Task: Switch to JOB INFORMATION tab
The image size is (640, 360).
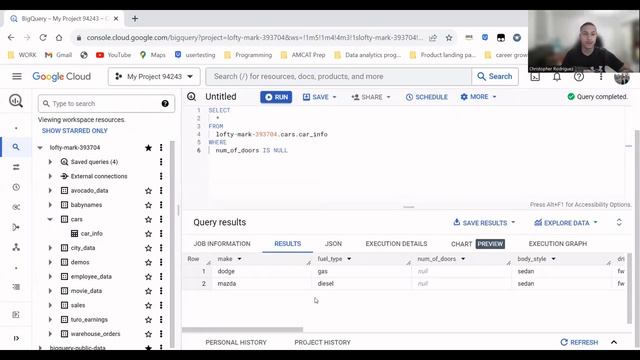Action: pyautogui.click(x=222, y=244)
